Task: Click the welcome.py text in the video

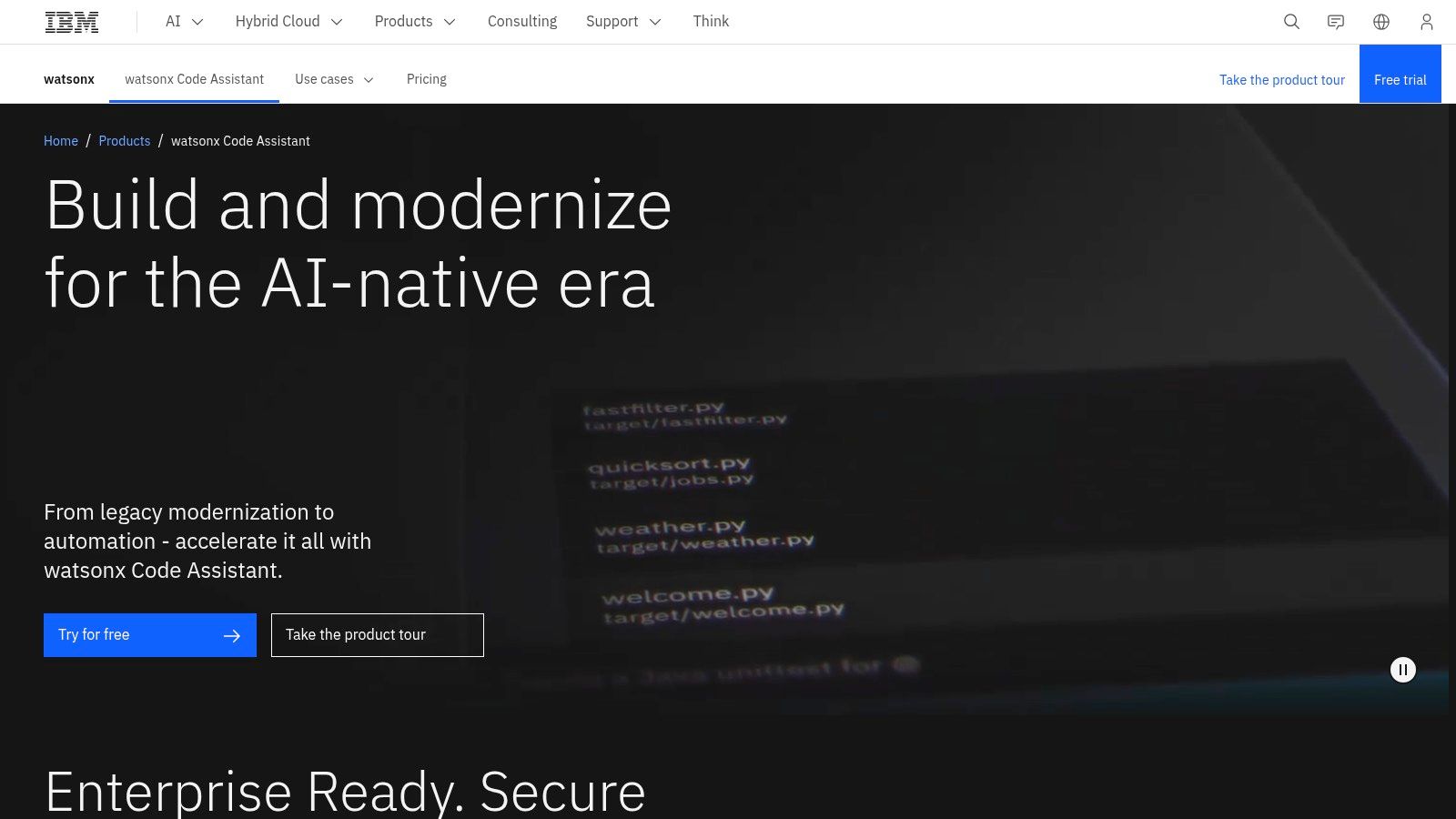Action: pyautogui.click(x=688, y=595)
